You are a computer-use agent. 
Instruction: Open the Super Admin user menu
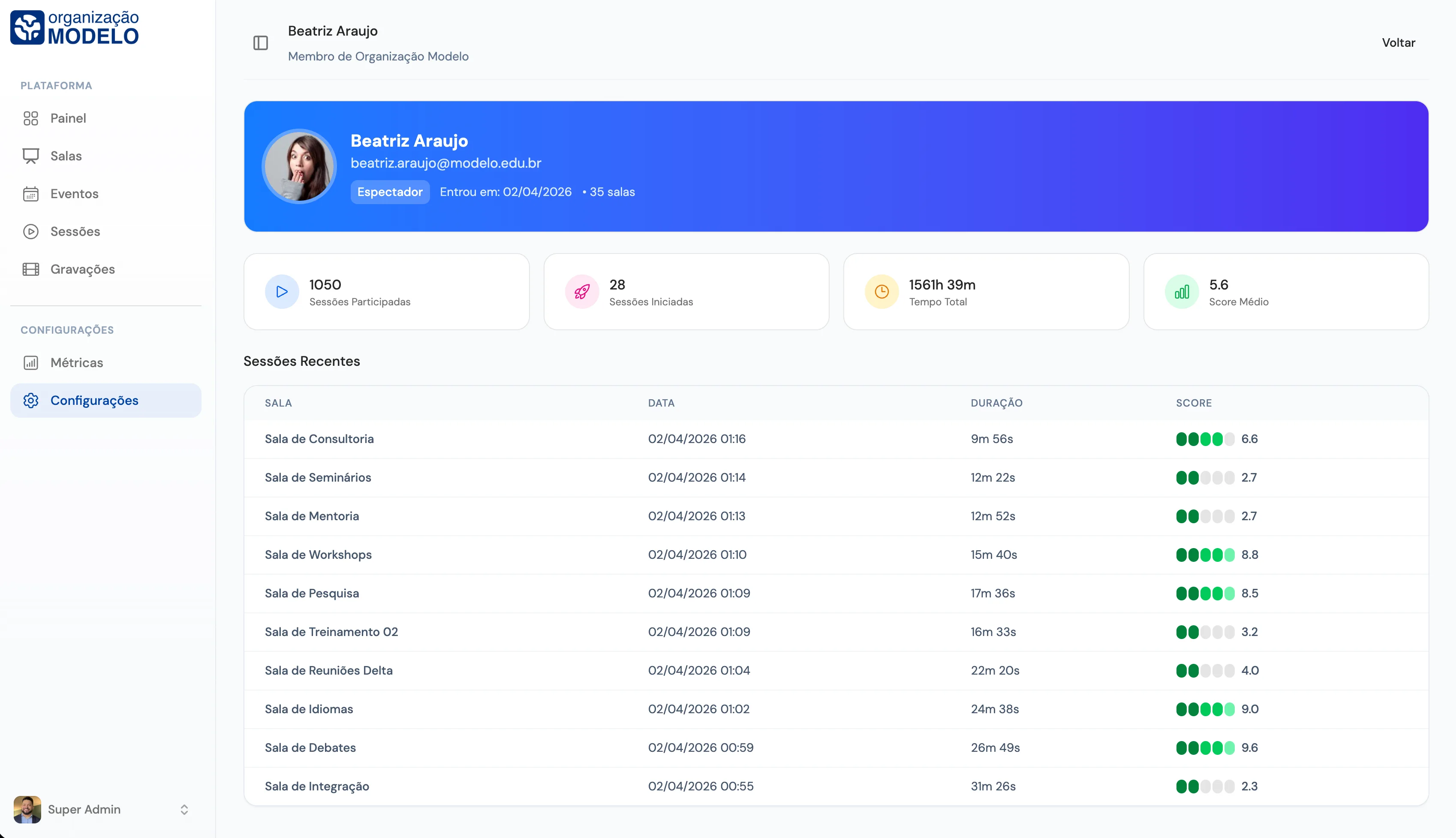[84, 810]
